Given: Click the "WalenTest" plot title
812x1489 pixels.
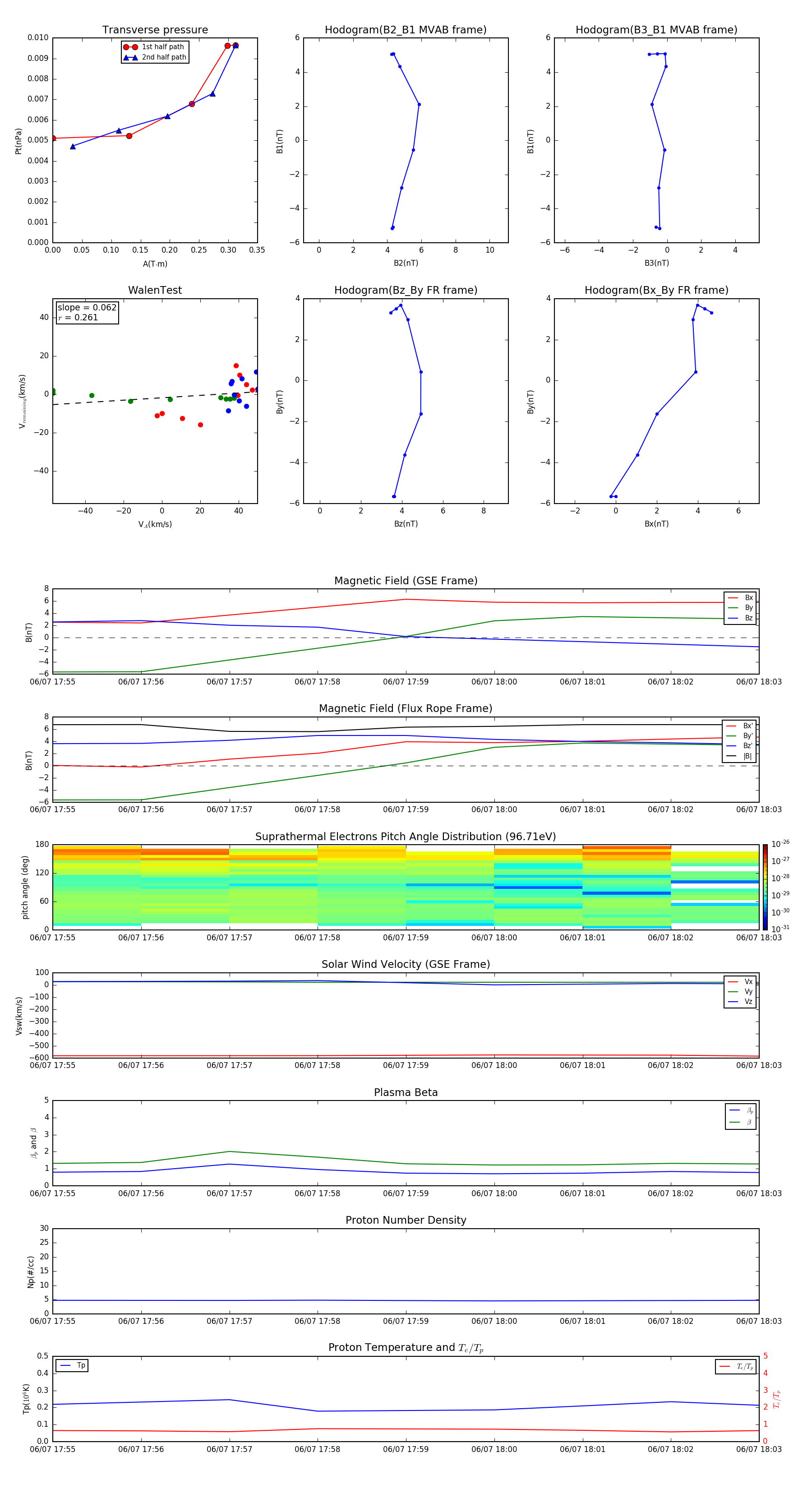Looking at the screenshot, I should (155, 290).
